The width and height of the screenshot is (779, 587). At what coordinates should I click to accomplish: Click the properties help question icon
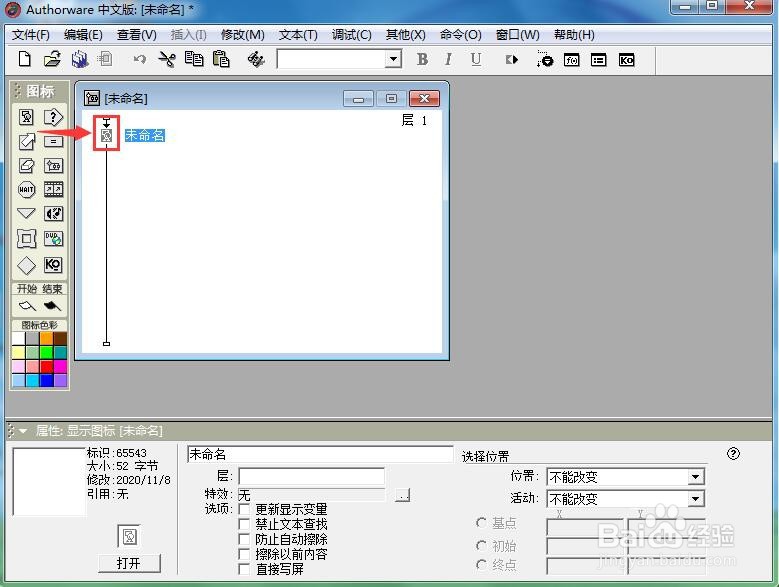[x=733, y=453]
